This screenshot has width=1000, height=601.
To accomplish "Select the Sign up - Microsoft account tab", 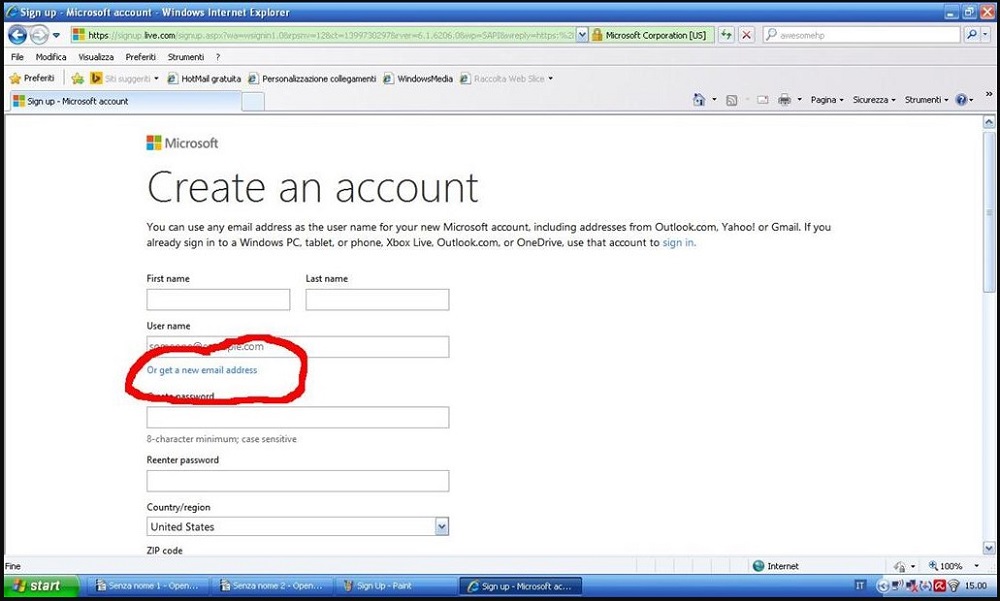I will point(125,101).
